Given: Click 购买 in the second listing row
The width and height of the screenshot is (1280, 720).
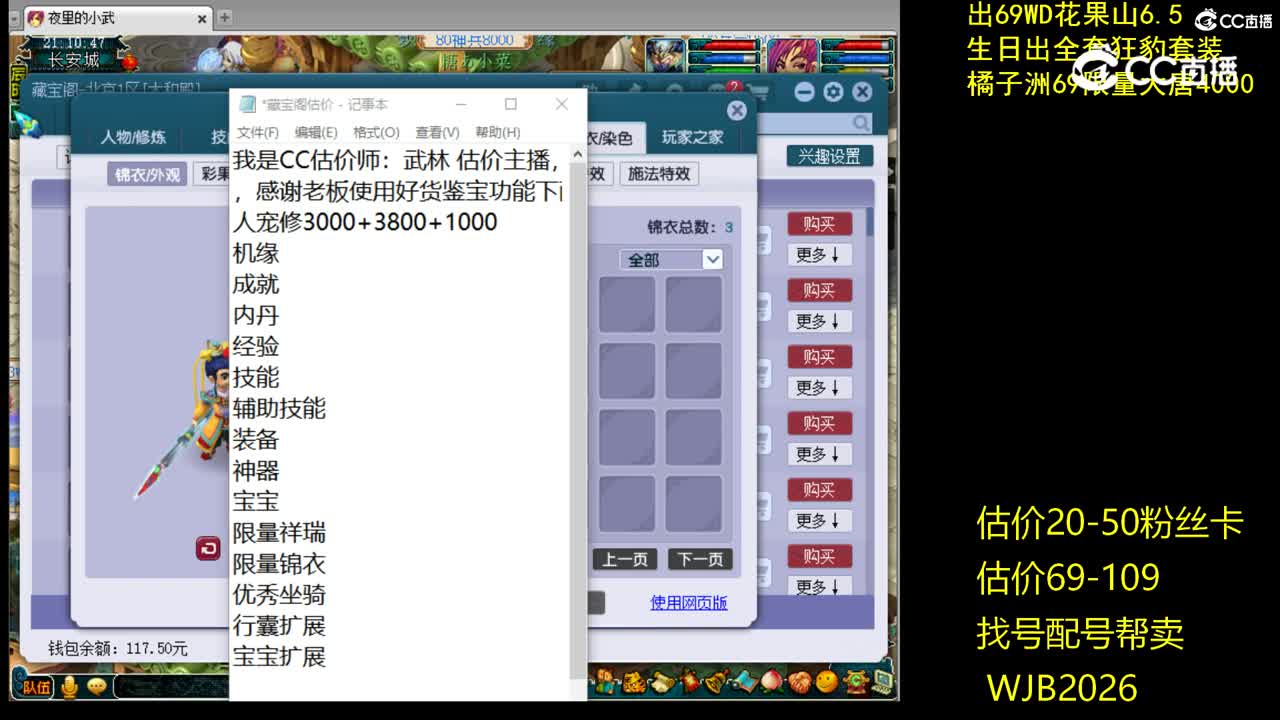Looking at the screenshot, I should pyautogui.click(x=819, y=290).
